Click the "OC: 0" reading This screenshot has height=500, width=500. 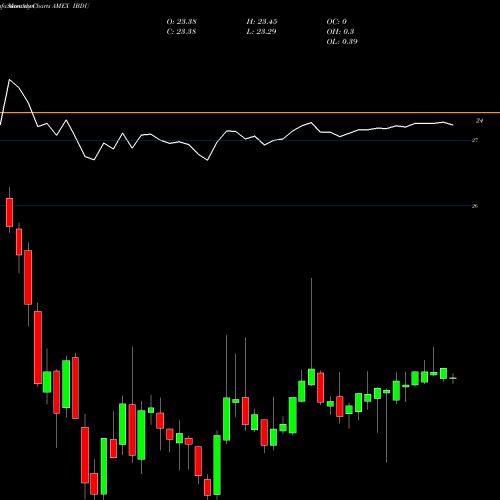(x=337, y=22)
